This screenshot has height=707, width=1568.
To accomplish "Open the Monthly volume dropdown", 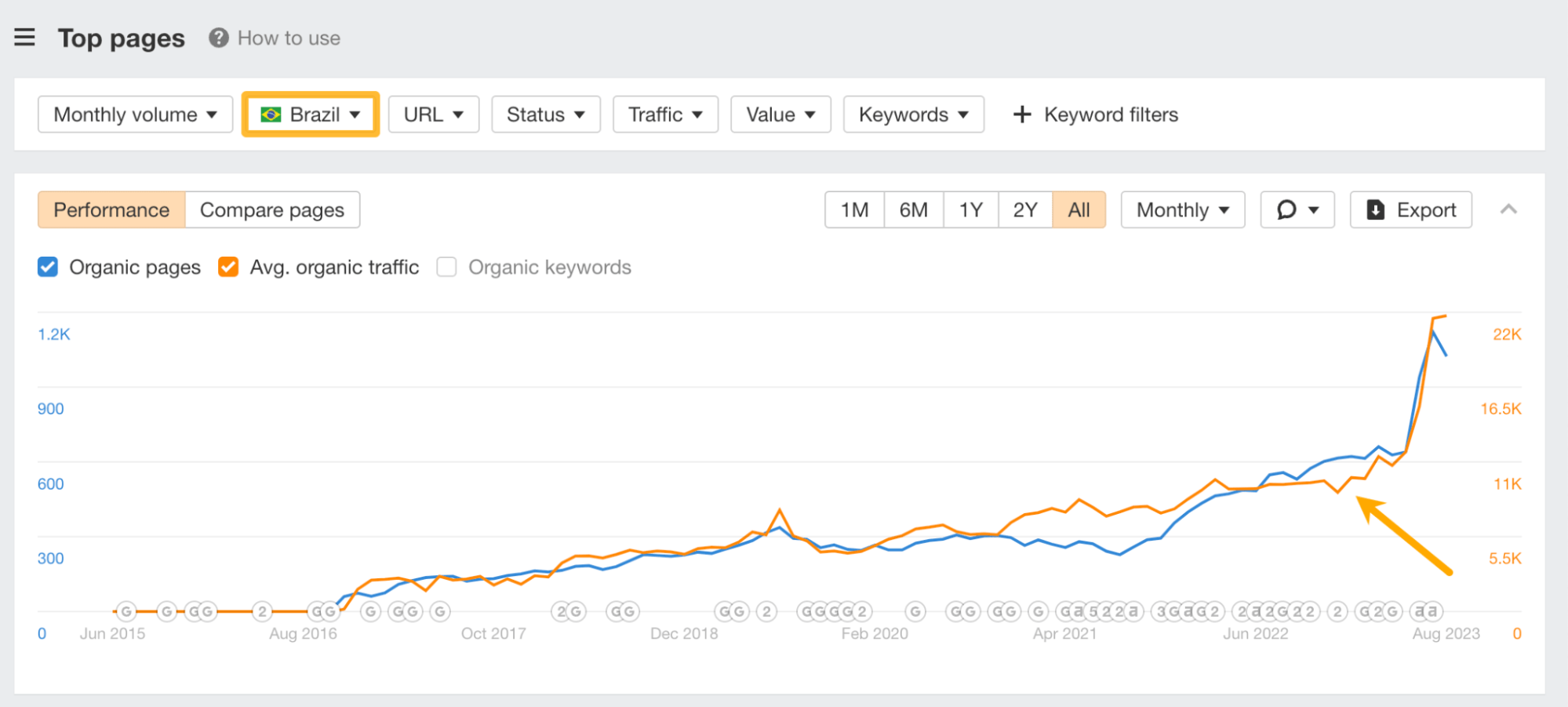I will tap(134, 114).
